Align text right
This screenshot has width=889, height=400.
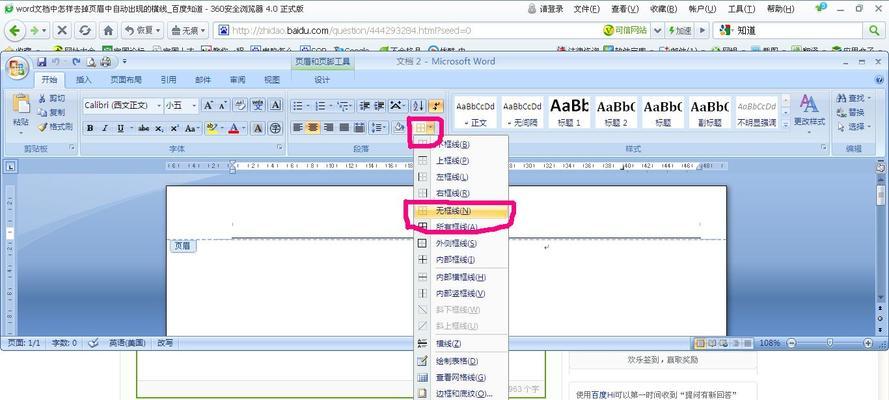click(328, 128)
